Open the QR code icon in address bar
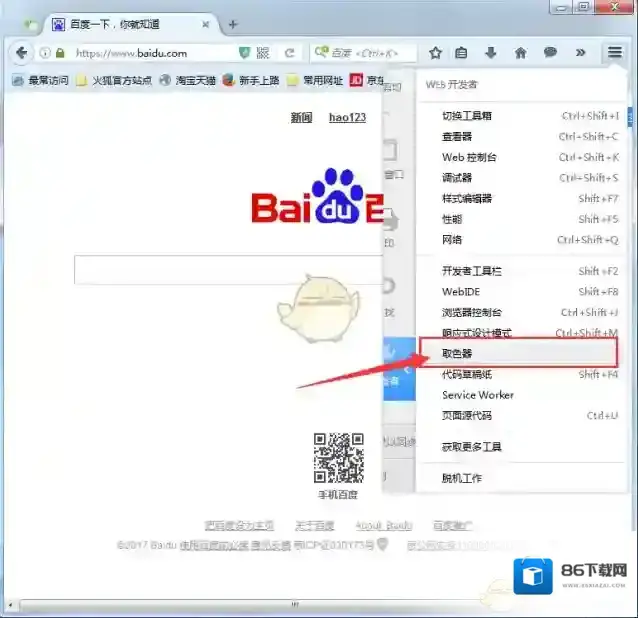 pos(263,53)
